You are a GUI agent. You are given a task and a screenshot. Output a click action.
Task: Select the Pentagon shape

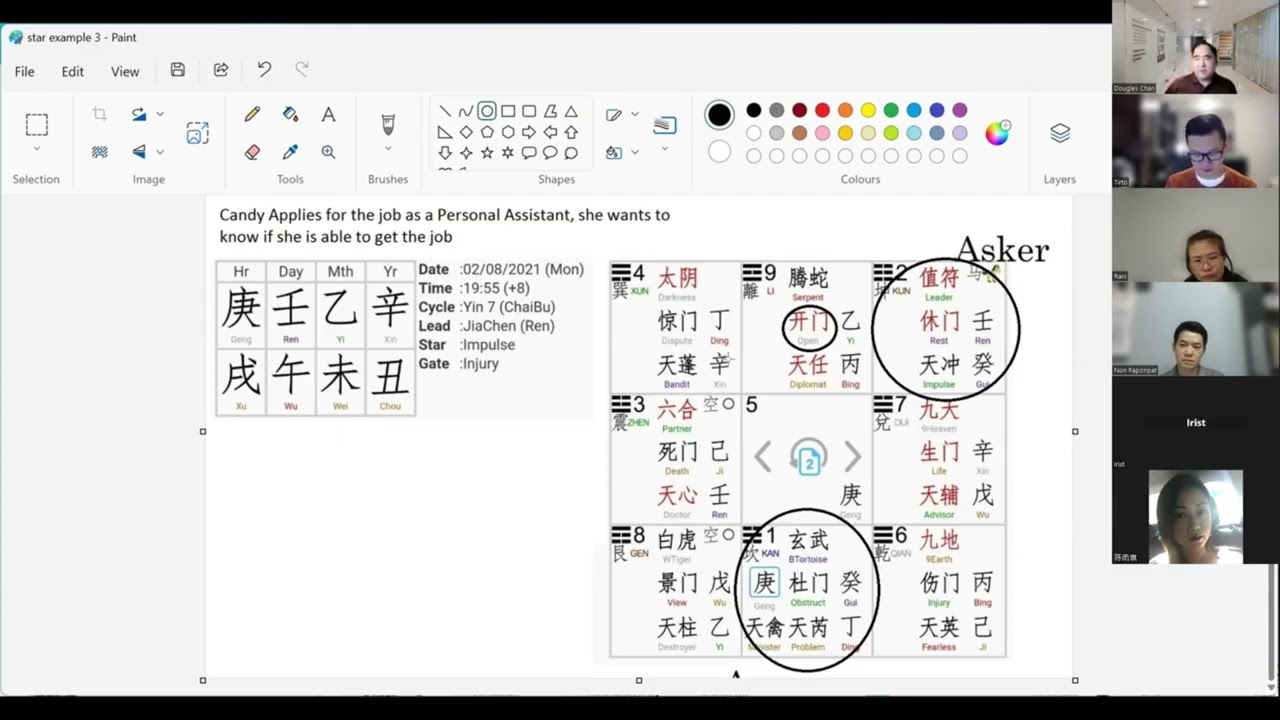tap(487, 132)
